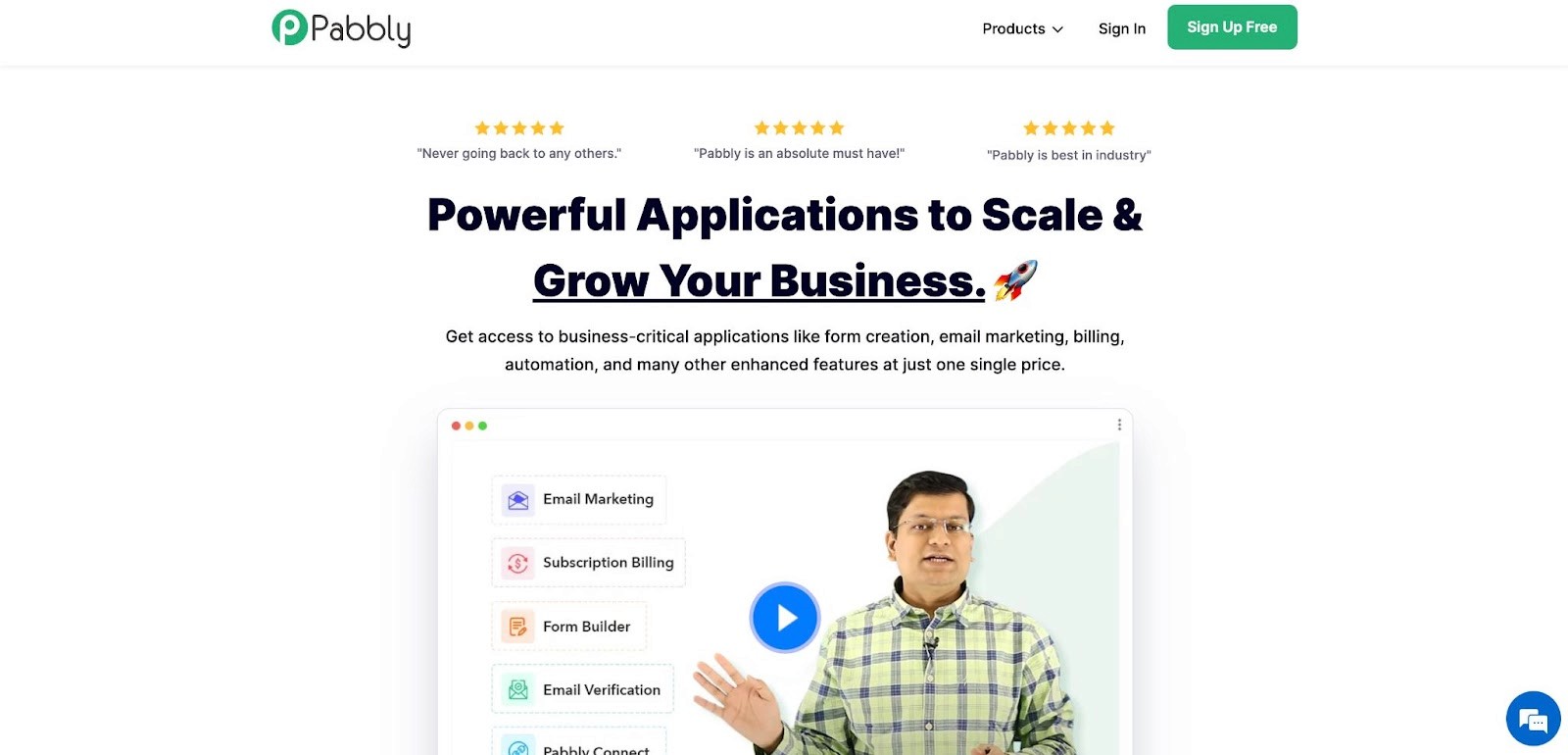1568x755 pixels.
Task: Click the Sign Up Free button
Action: click(1232, 27)
